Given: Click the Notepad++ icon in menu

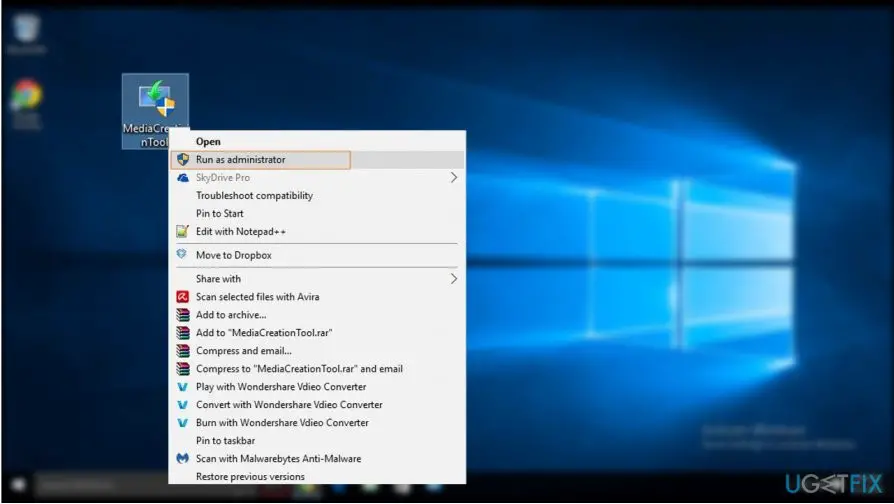Looking at the screenshot, I should coord(182,231).
